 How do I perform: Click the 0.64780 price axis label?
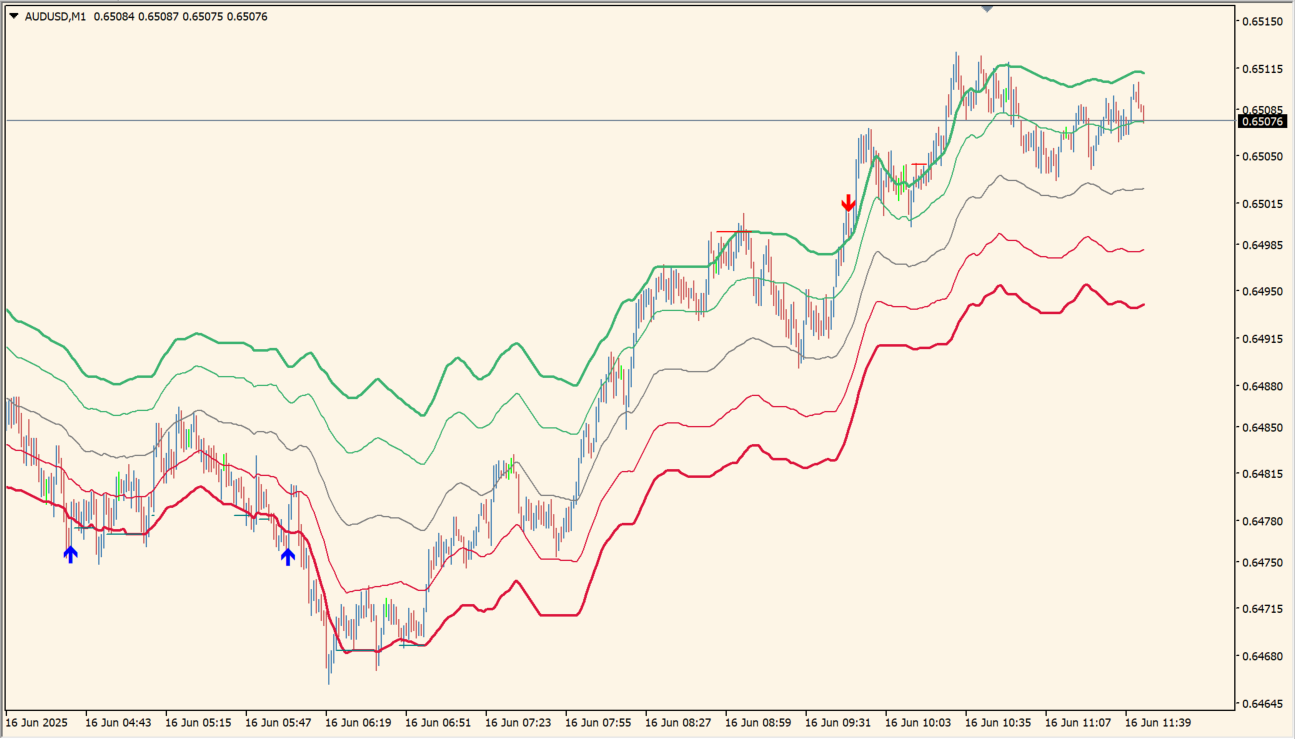[x=1264, y=521]
